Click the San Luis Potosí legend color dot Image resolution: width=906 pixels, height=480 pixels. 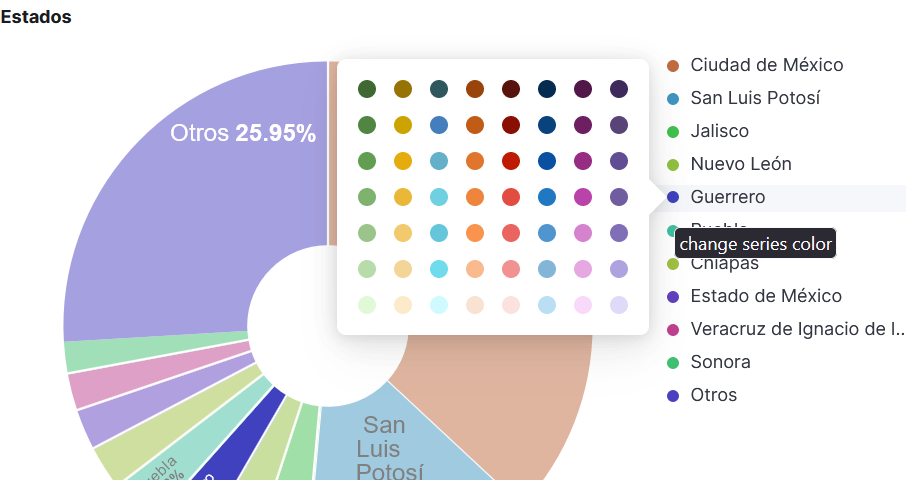tap(673, 98)
